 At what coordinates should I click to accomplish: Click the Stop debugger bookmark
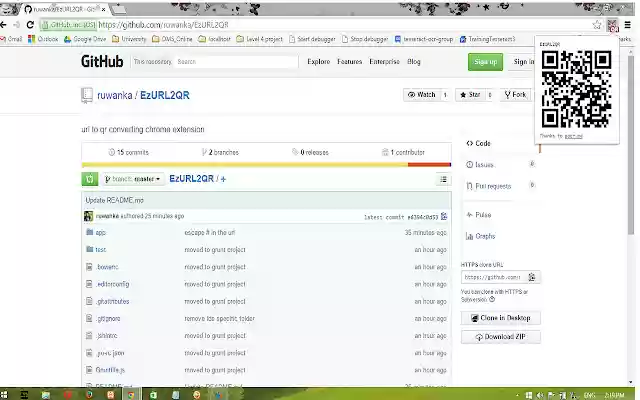tap(365, 39)
